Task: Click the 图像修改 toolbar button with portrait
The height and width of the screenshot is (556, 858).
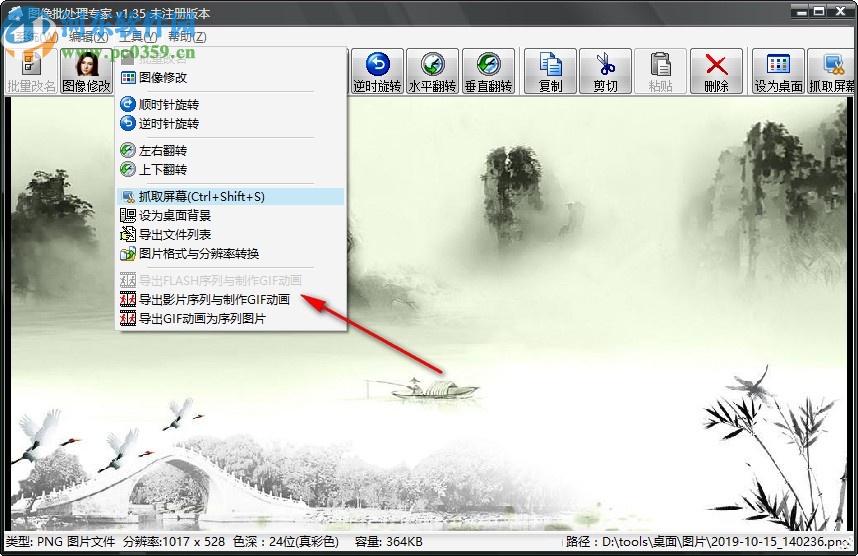Action: (x=86, y=71)
